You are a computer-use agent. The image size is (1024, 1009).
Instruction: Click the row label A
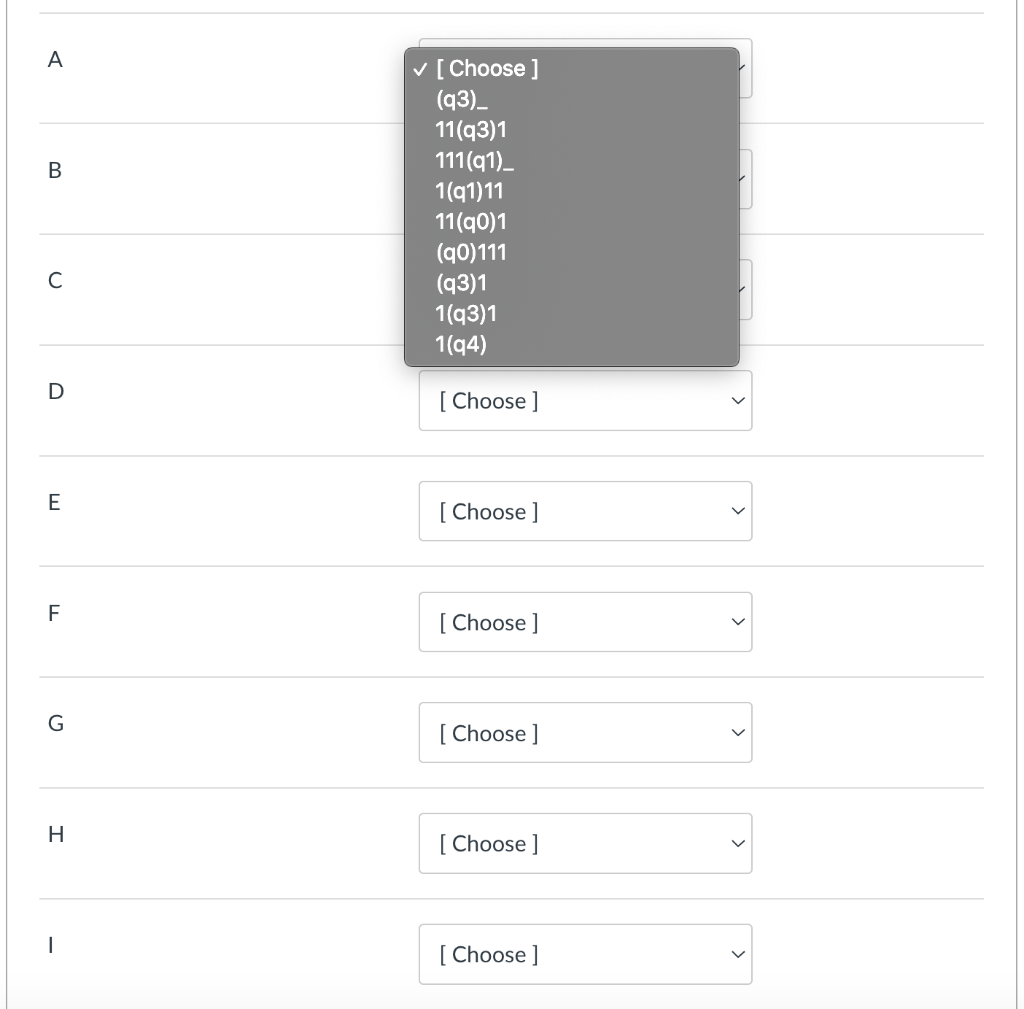[55, 60]
